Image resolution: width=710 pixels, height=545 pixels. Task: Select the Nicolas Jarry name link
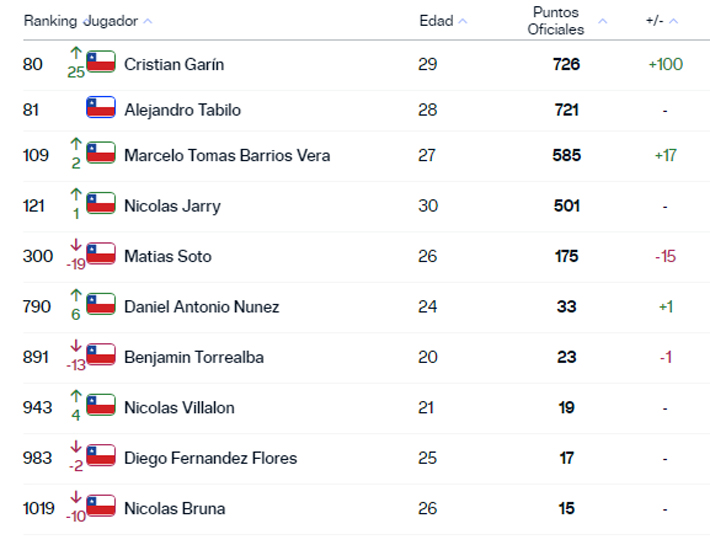coord(172,206)
